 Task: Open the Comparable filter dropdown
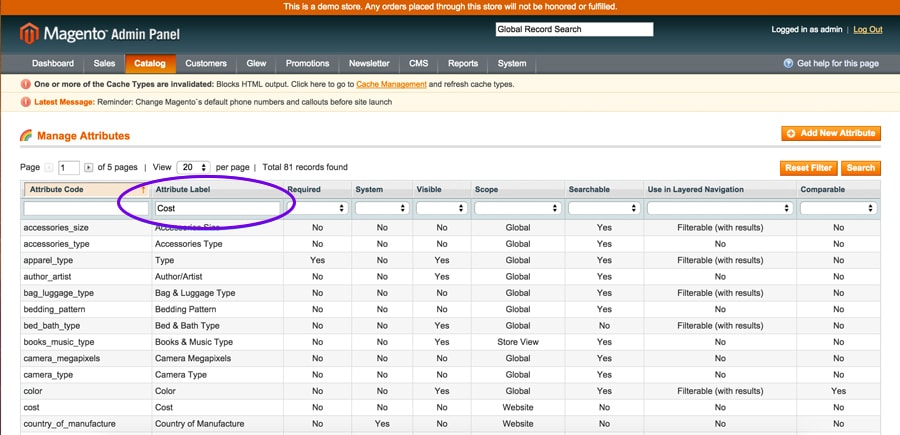839,208
